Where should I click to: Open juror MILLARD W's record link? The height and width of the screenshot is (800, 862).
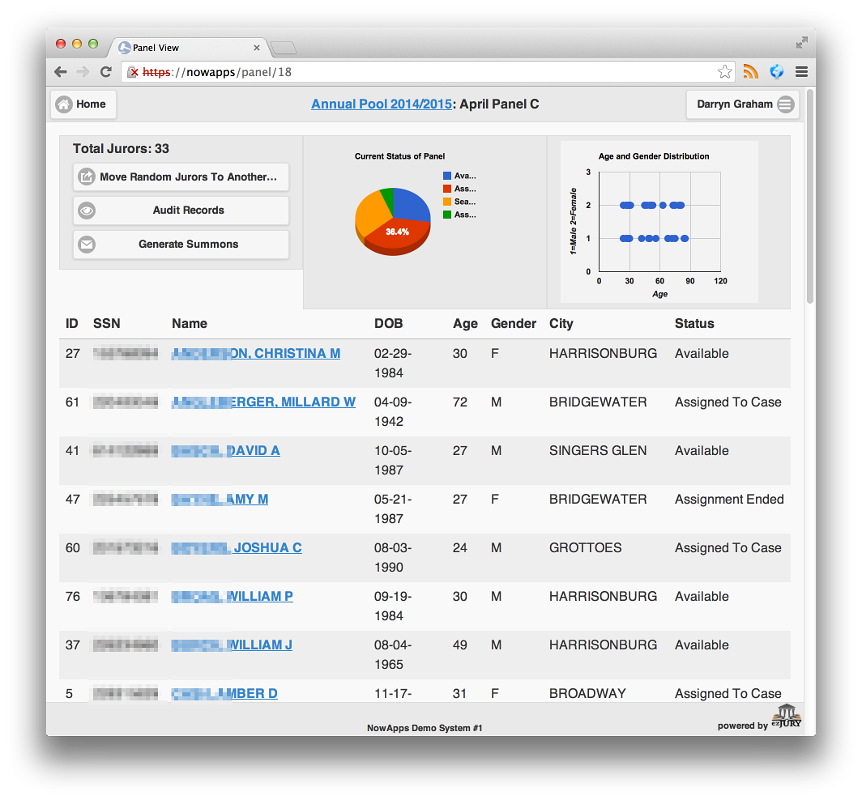pyautogui.click(x=263, y=402)
